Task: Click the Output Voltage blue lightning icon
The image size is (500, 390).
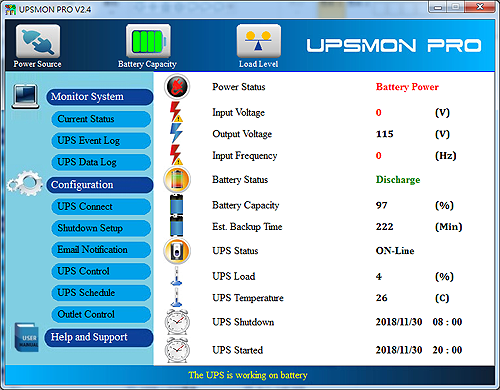Action: (176, 133)
